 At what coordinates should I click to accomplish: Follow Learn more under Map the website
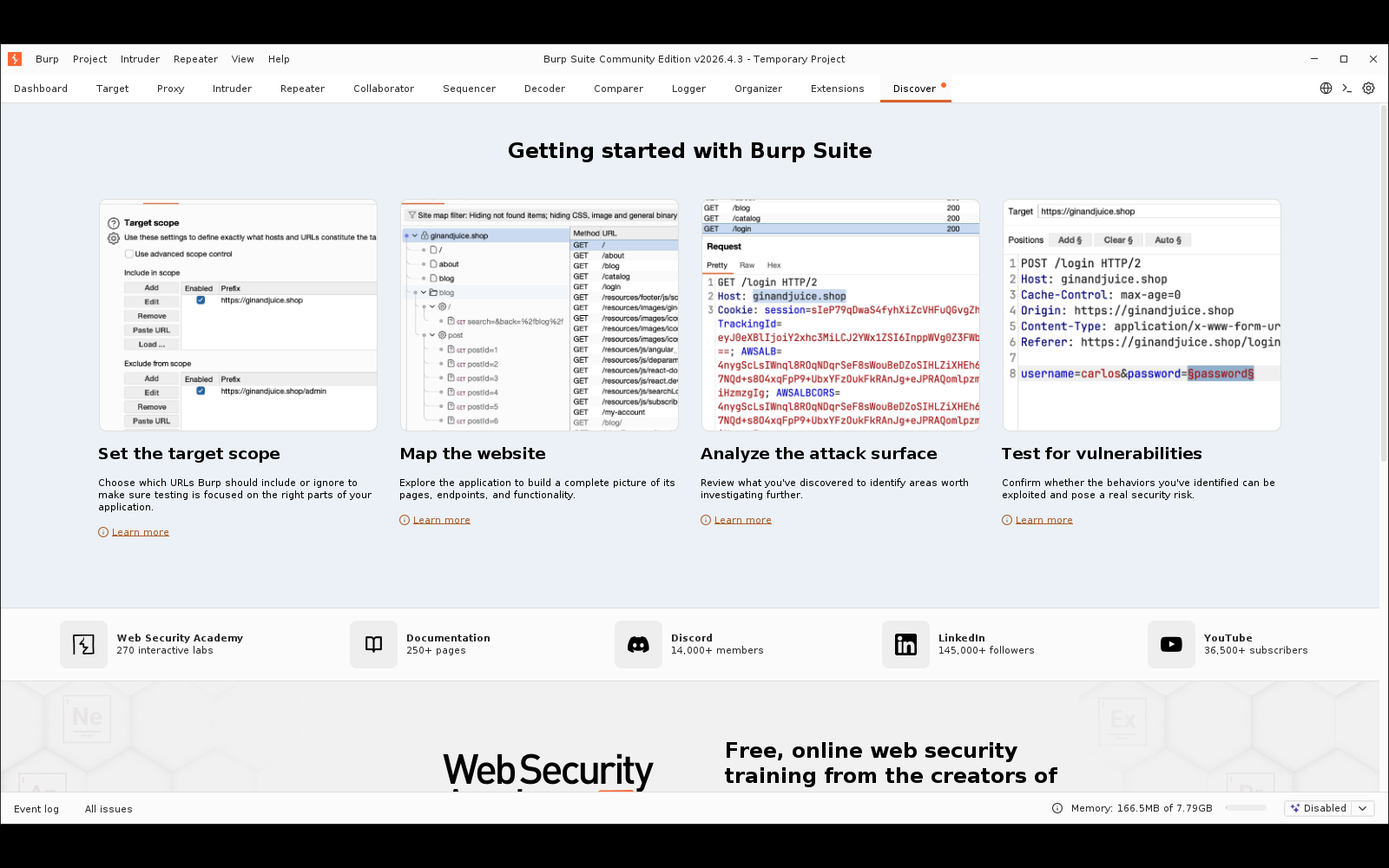click(442, 520)
